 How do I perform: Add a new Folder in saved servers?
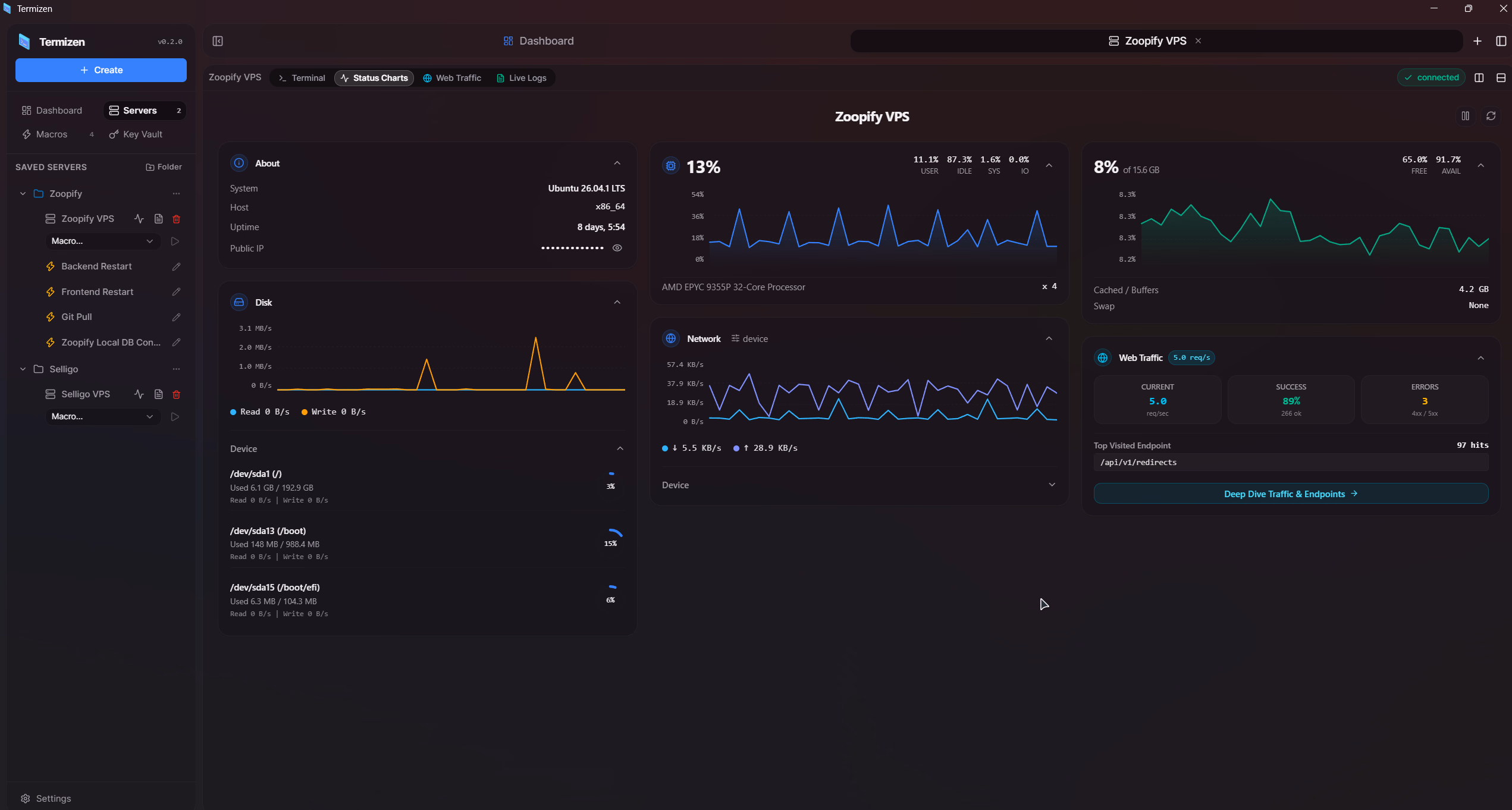tap(164, 167)
